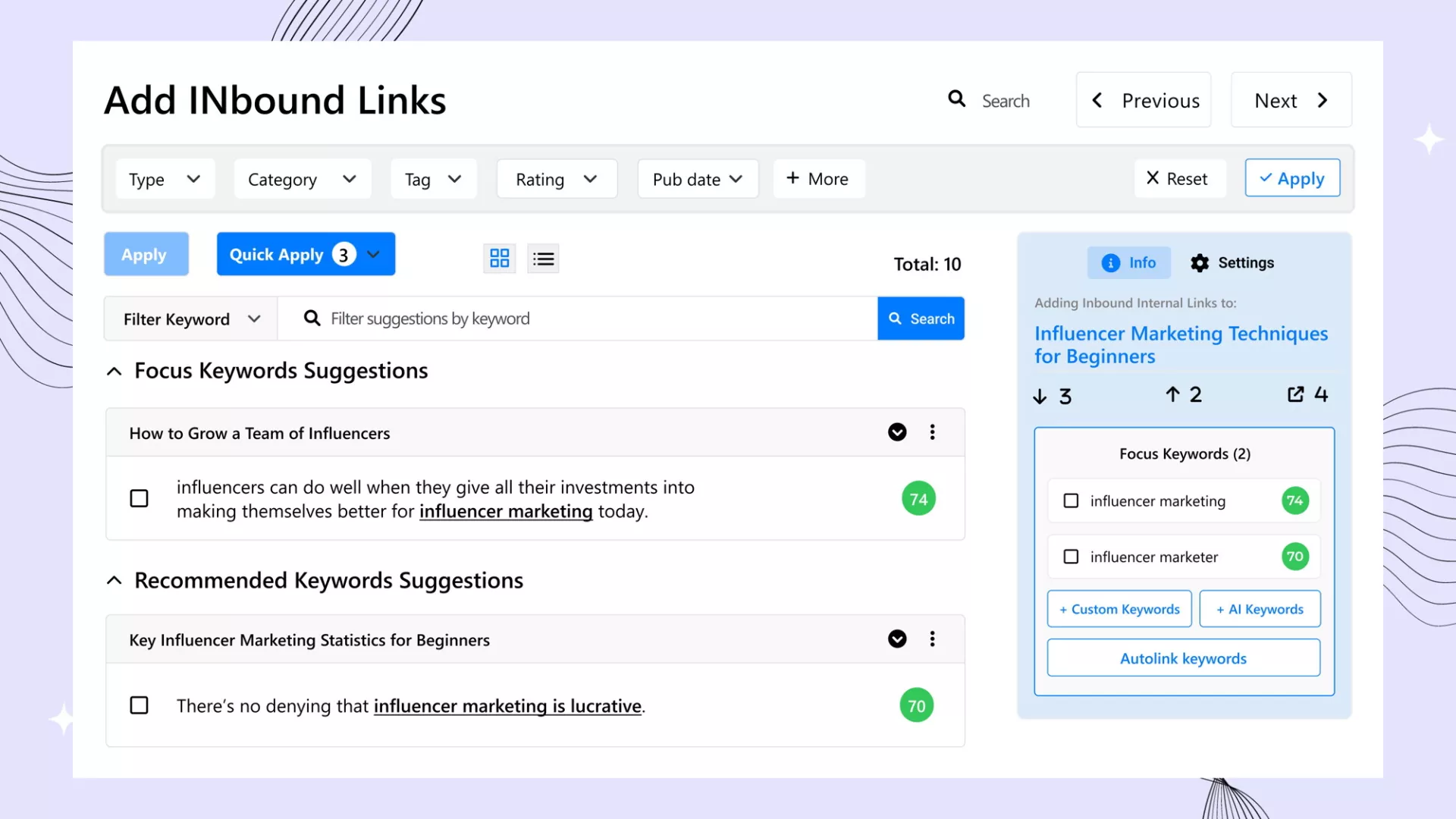Viewport: 1456px width, 819px height.
Task: Tick the 'influencer marketing' focus keyword checkbox
Action: [x=1071, y=500]
